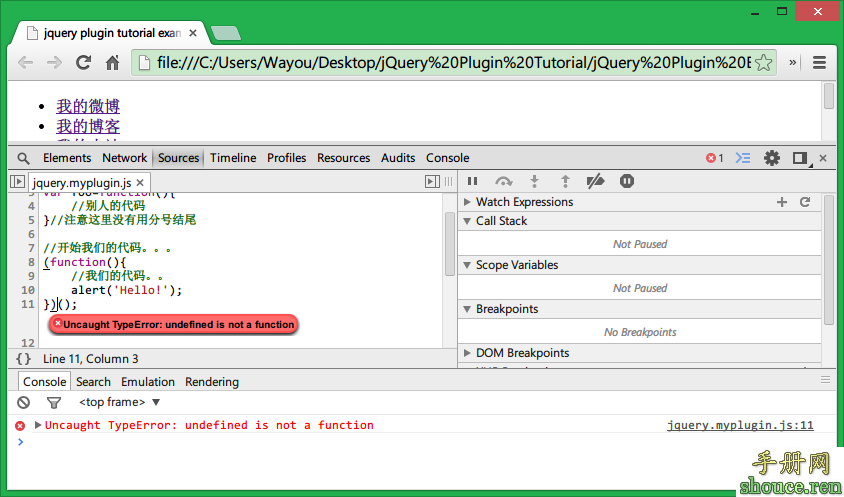Open the jquery.myplugin.js:11 source link
Image resolution: width=844 pixels, height=497 pixels.
point(740,425)
